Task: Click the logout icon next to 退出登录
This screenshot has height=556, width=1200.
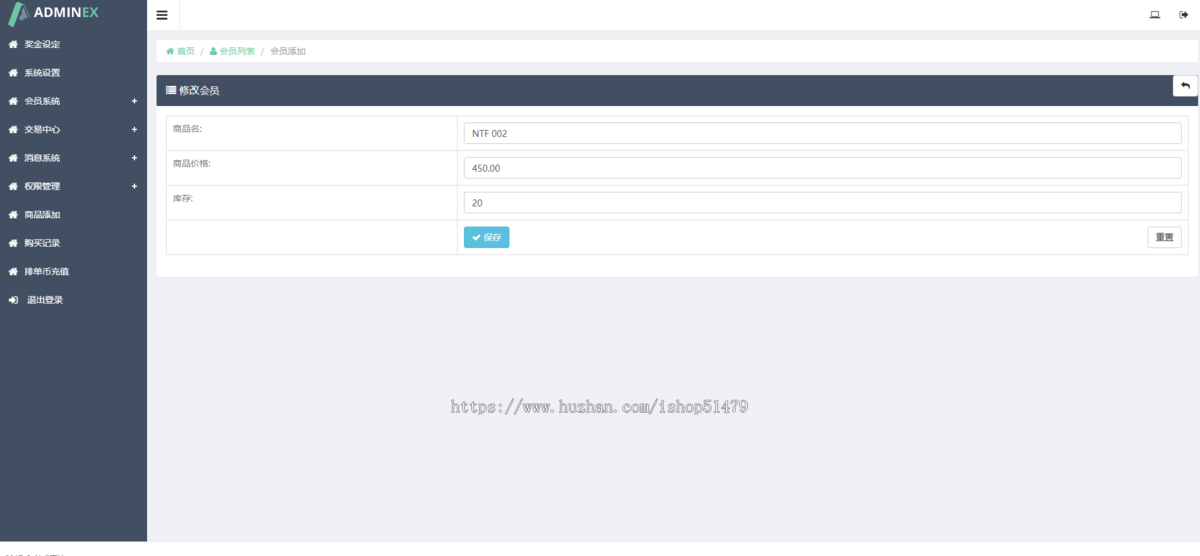Action: point(13,300)
